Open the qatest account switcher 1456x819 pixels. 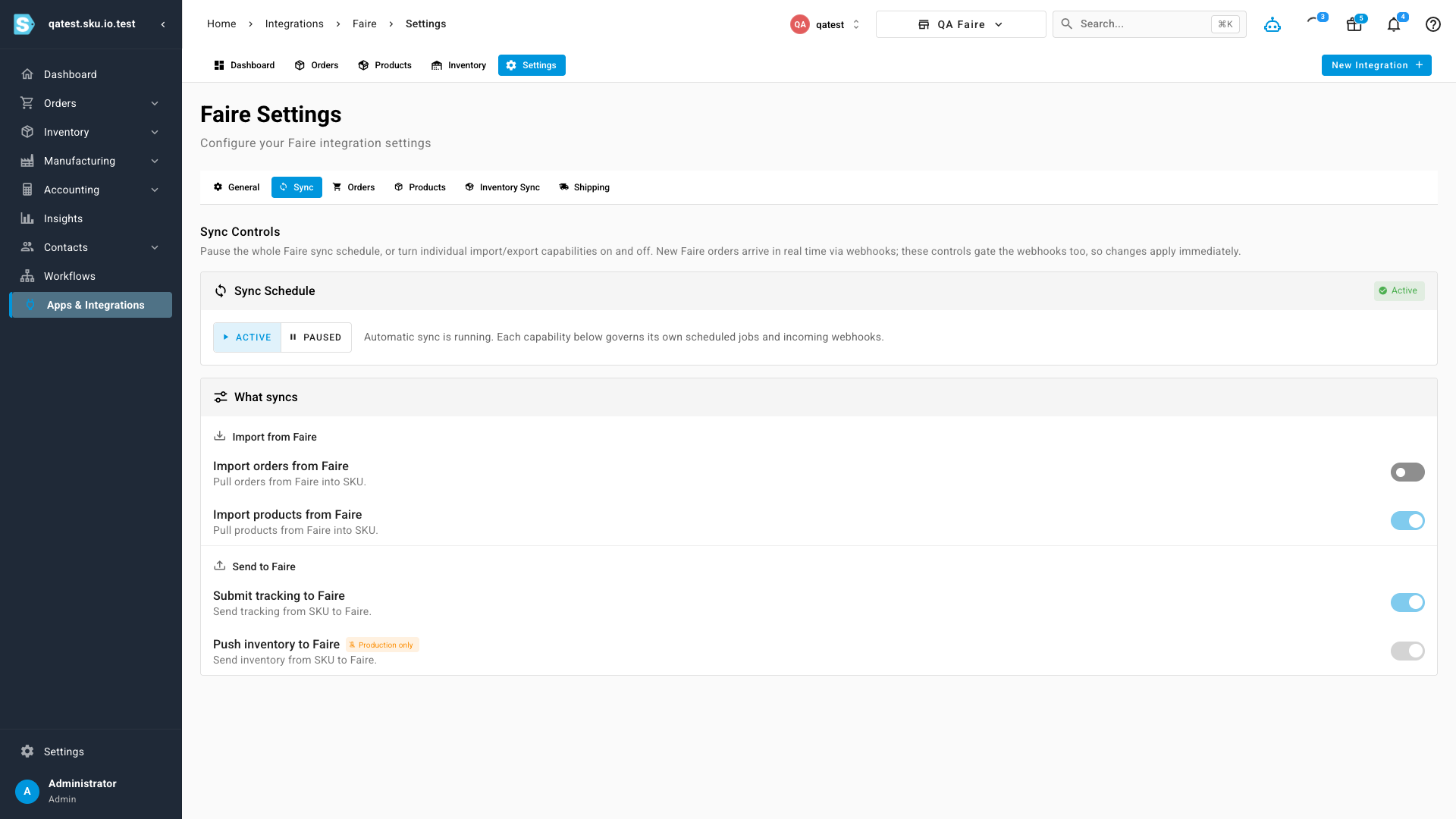(x=826, y=24)
